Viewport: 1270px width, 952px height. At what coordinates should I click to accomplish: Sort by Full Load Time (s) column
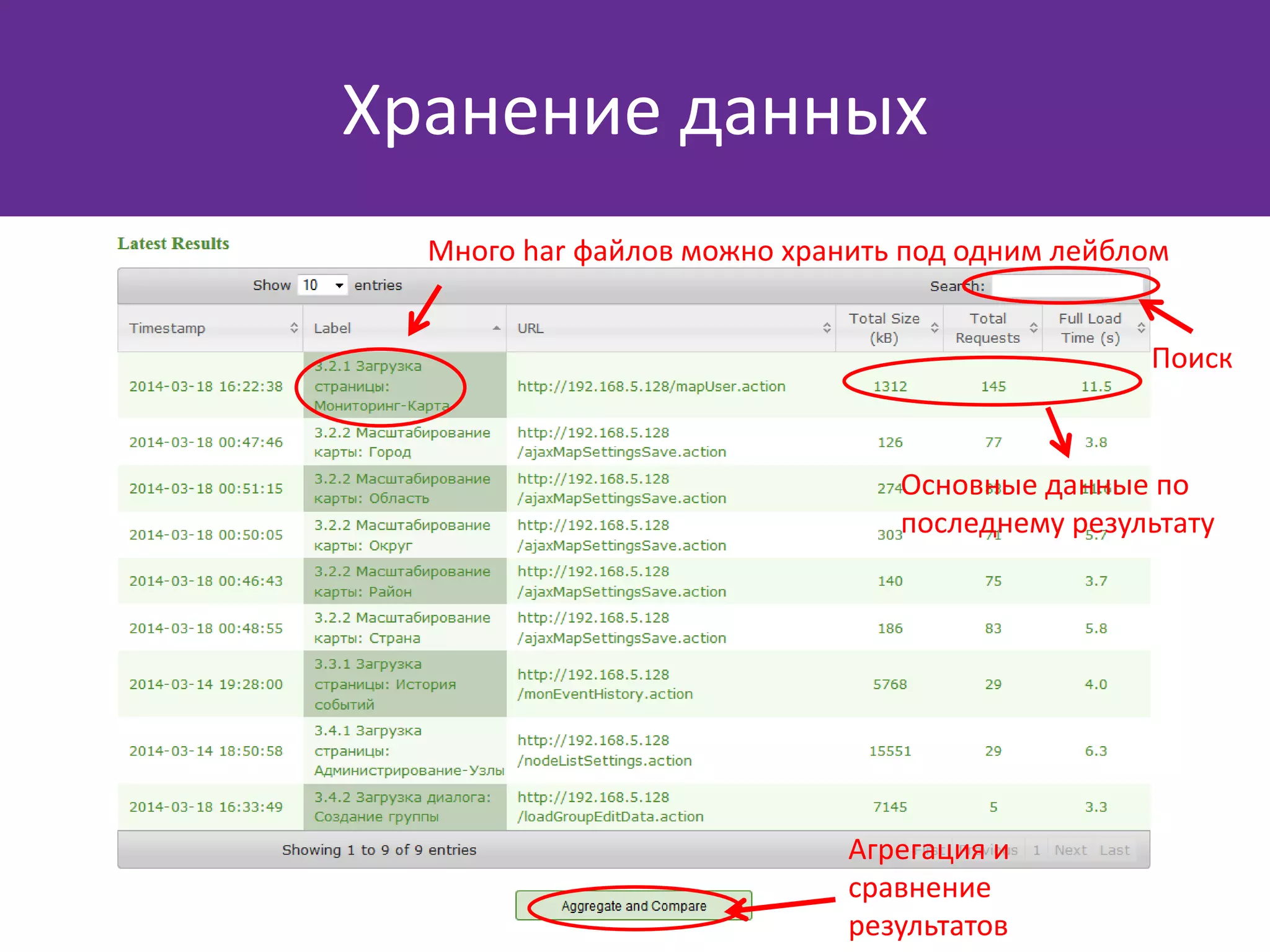[x=1096, y=328]
